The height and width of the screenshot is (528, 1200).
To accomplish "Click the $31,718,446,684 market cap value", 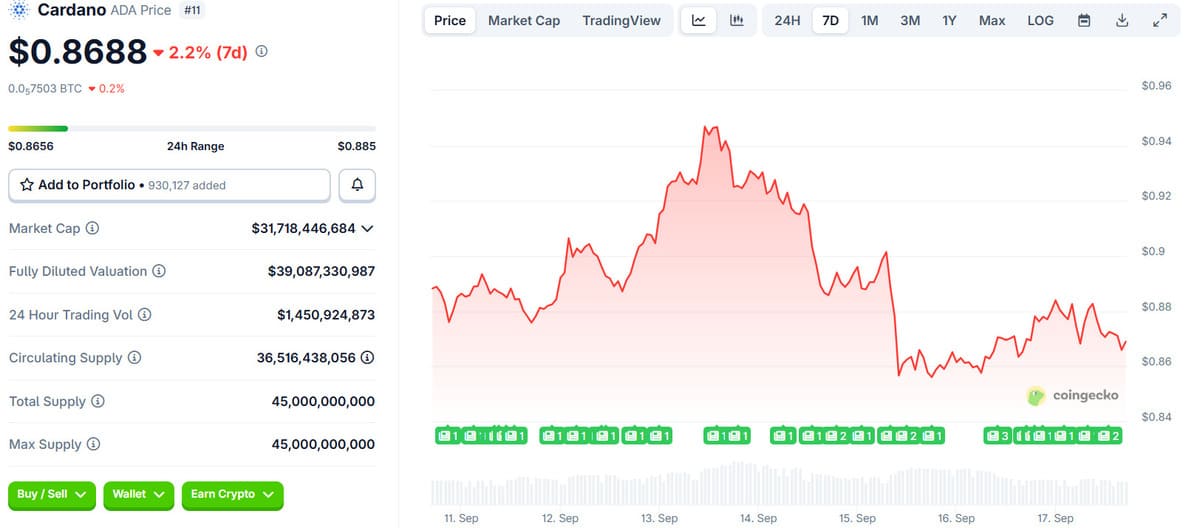I will point(304,228).
